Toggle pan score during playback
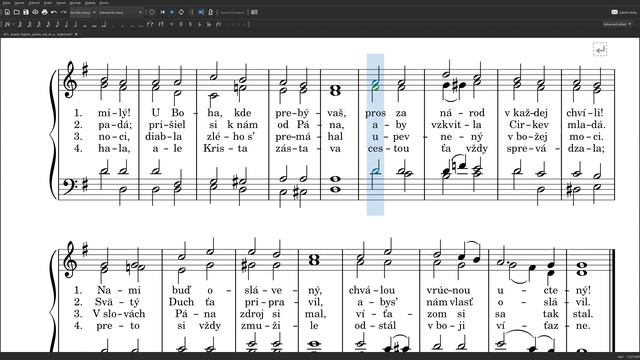The image size is (640, 360). click(x=201, y=12)
